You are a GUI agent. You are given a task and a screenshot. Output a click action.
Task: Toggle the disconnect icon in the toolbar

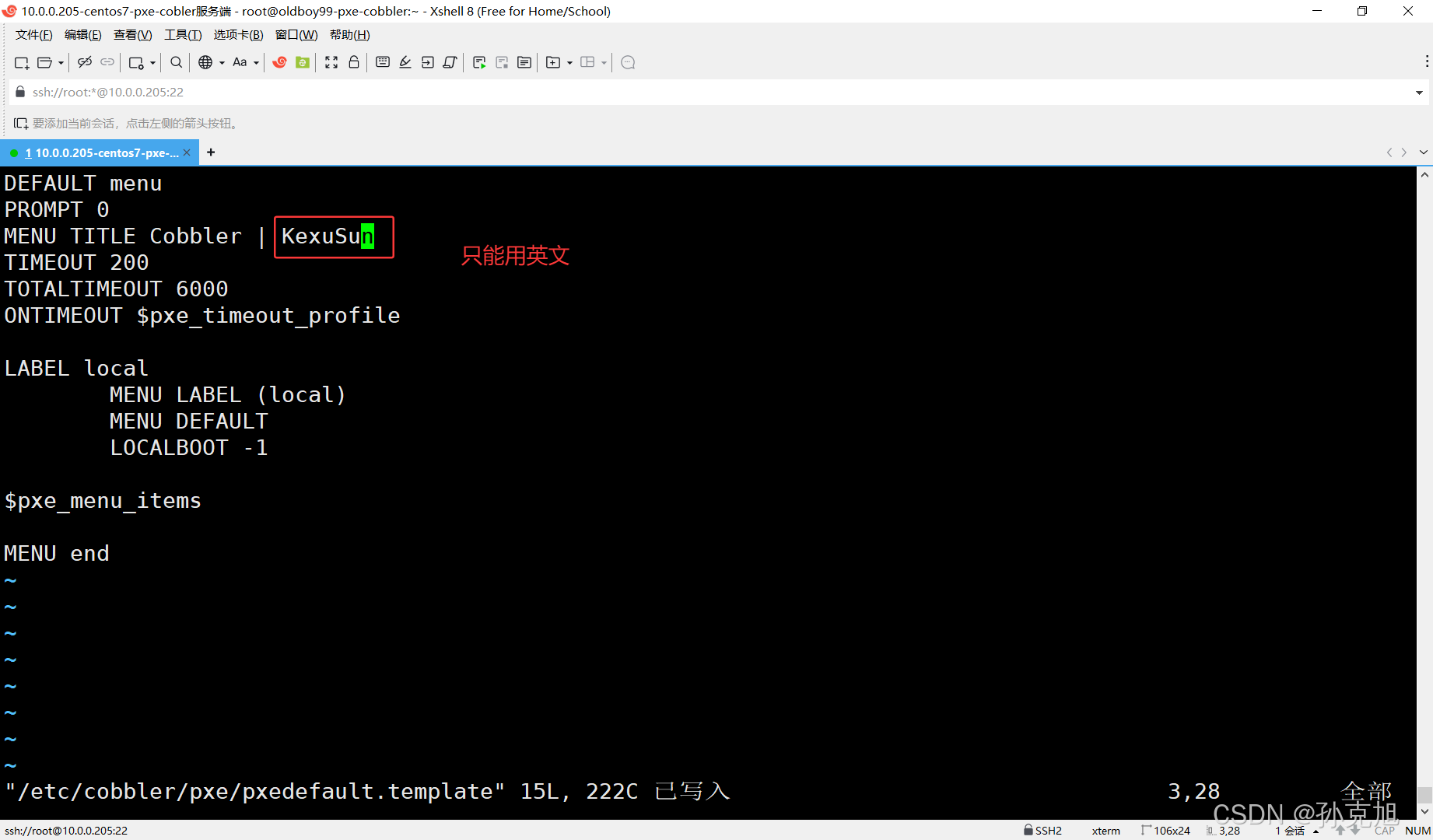(84, 62)
